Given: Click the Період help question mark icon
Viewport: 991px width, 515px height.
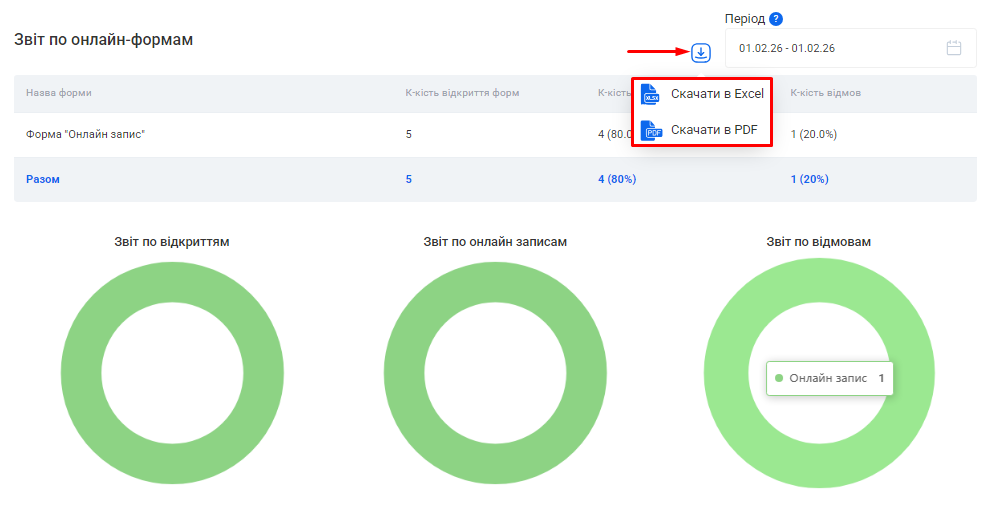Looking at the screenshot, I should point(775,19).
